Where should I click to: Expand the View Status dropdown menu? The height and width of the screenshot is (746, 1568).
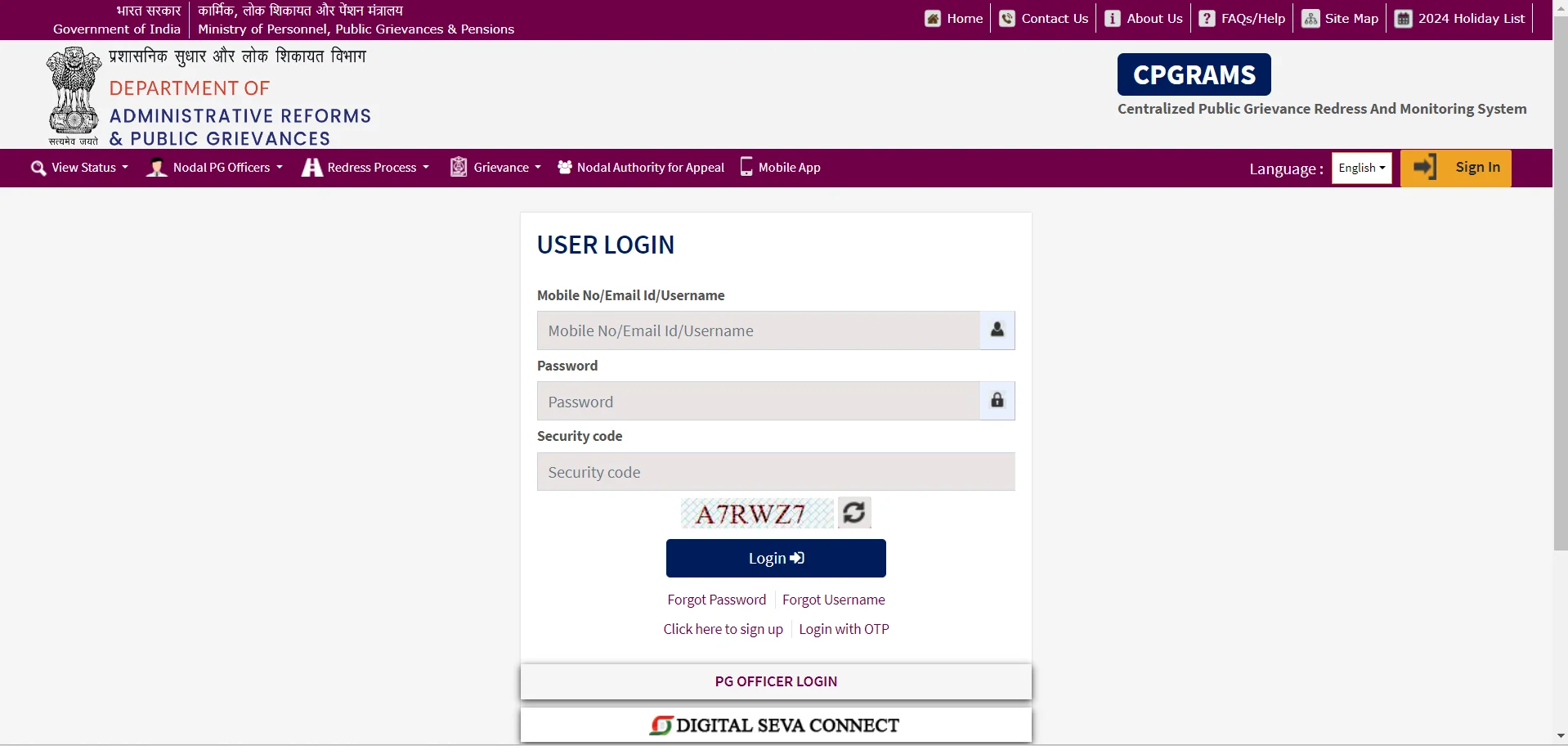(x=79, y=168)
